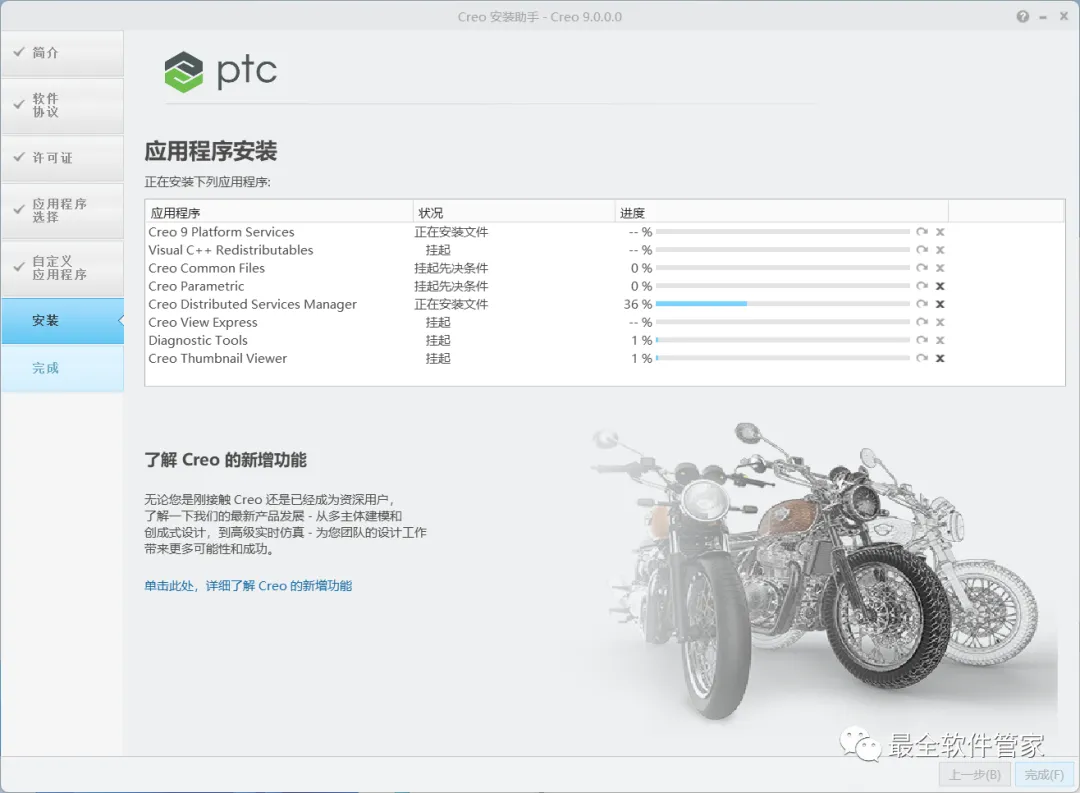Cancel Creo View Express installation
Viewport: 1080px width, 793px height.
point(940,322)
